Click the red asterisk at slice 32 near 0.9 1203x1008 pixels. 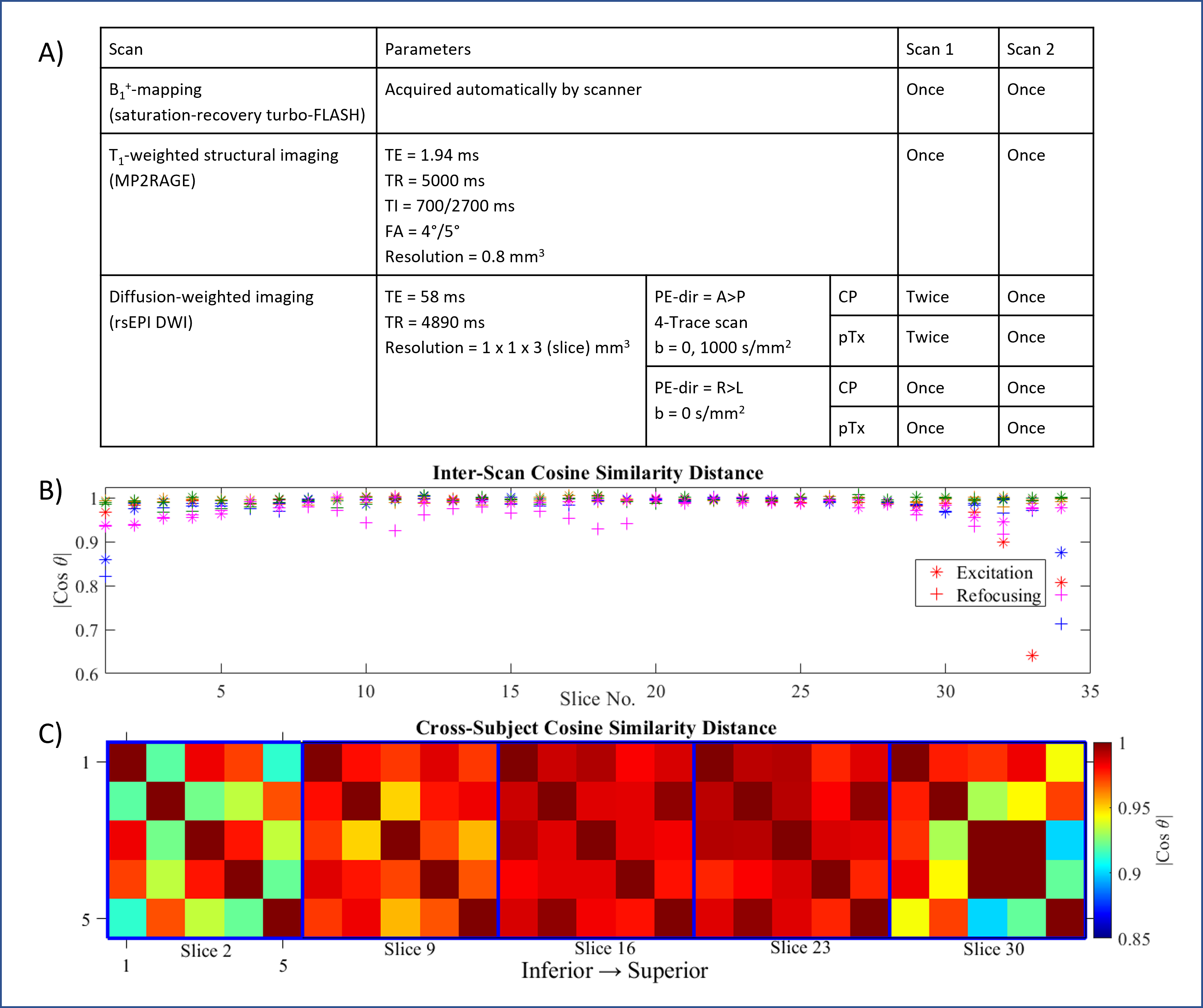coord(1003,542)
